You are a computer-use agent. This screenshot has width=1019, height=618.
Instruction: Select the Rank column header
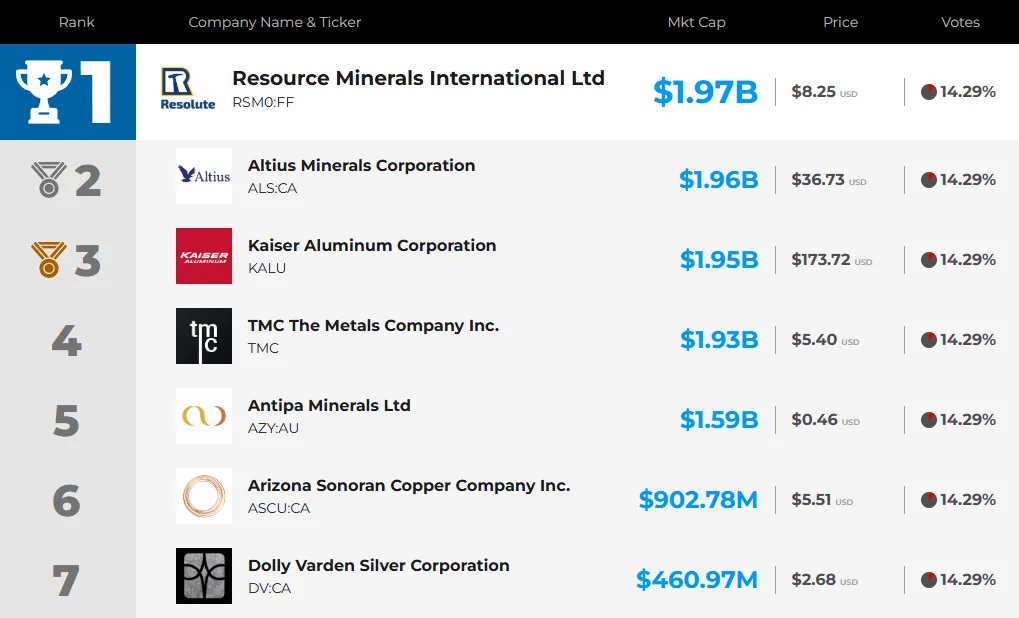(x=77, y=22)
